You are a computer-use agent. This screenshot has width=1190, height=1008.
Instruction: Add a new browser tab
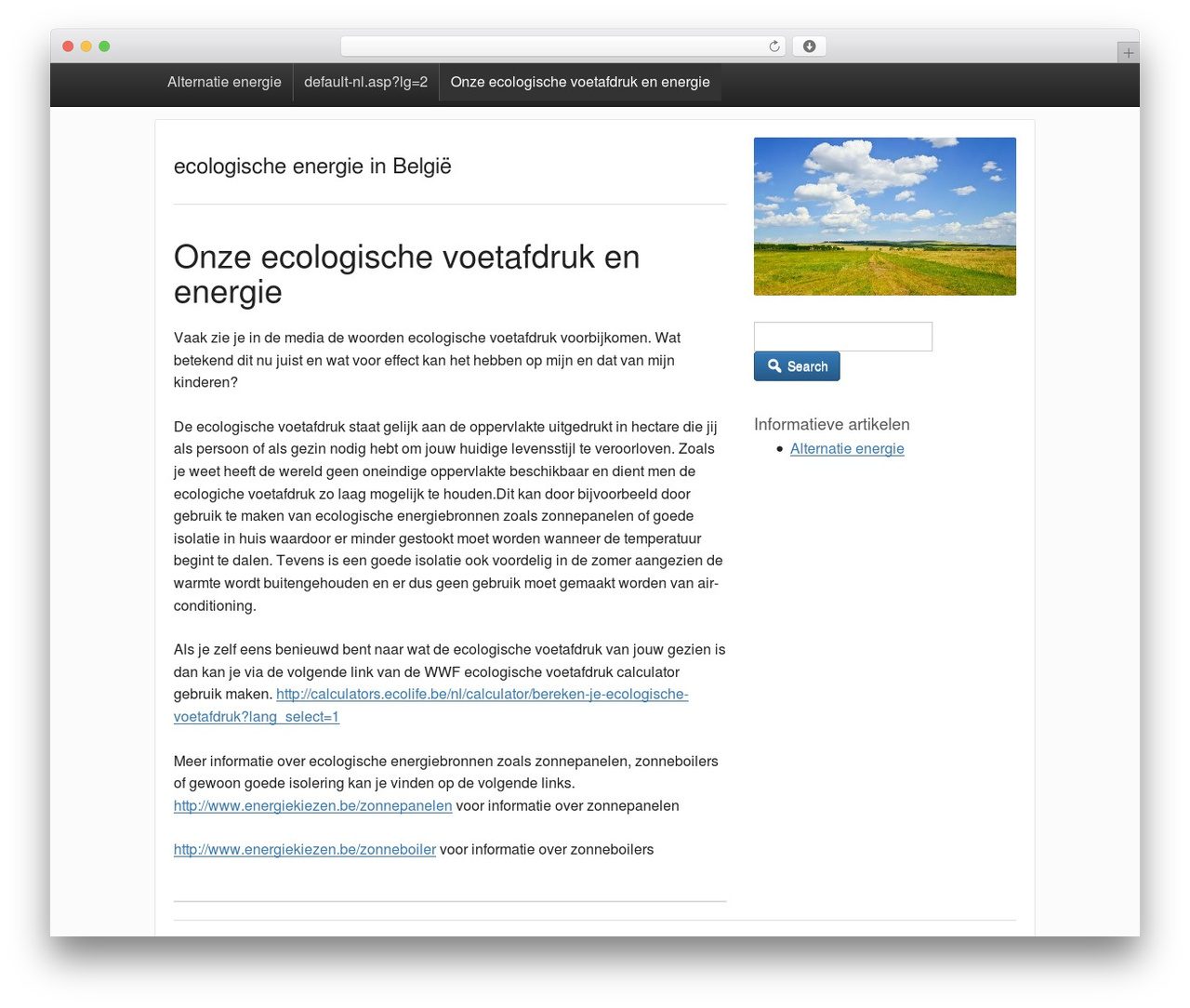pyautogui.click(x=1128, y=53)
